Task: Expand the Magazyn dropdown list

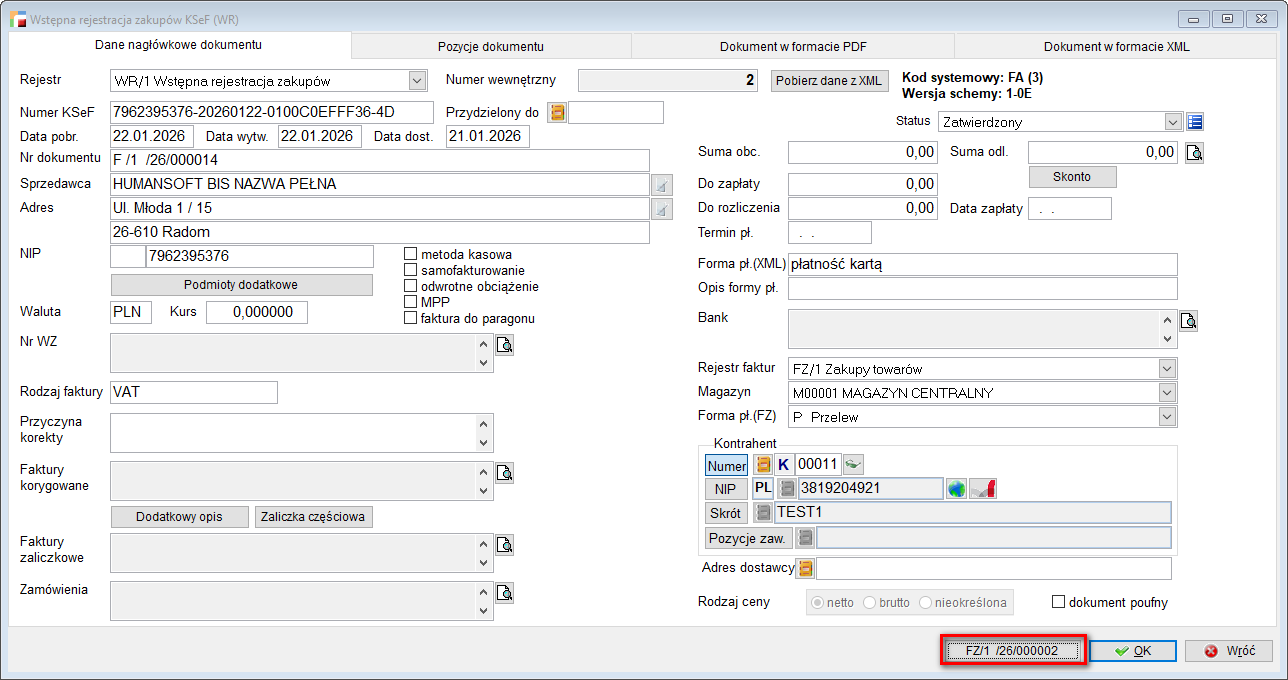Action: point(1167,393)
